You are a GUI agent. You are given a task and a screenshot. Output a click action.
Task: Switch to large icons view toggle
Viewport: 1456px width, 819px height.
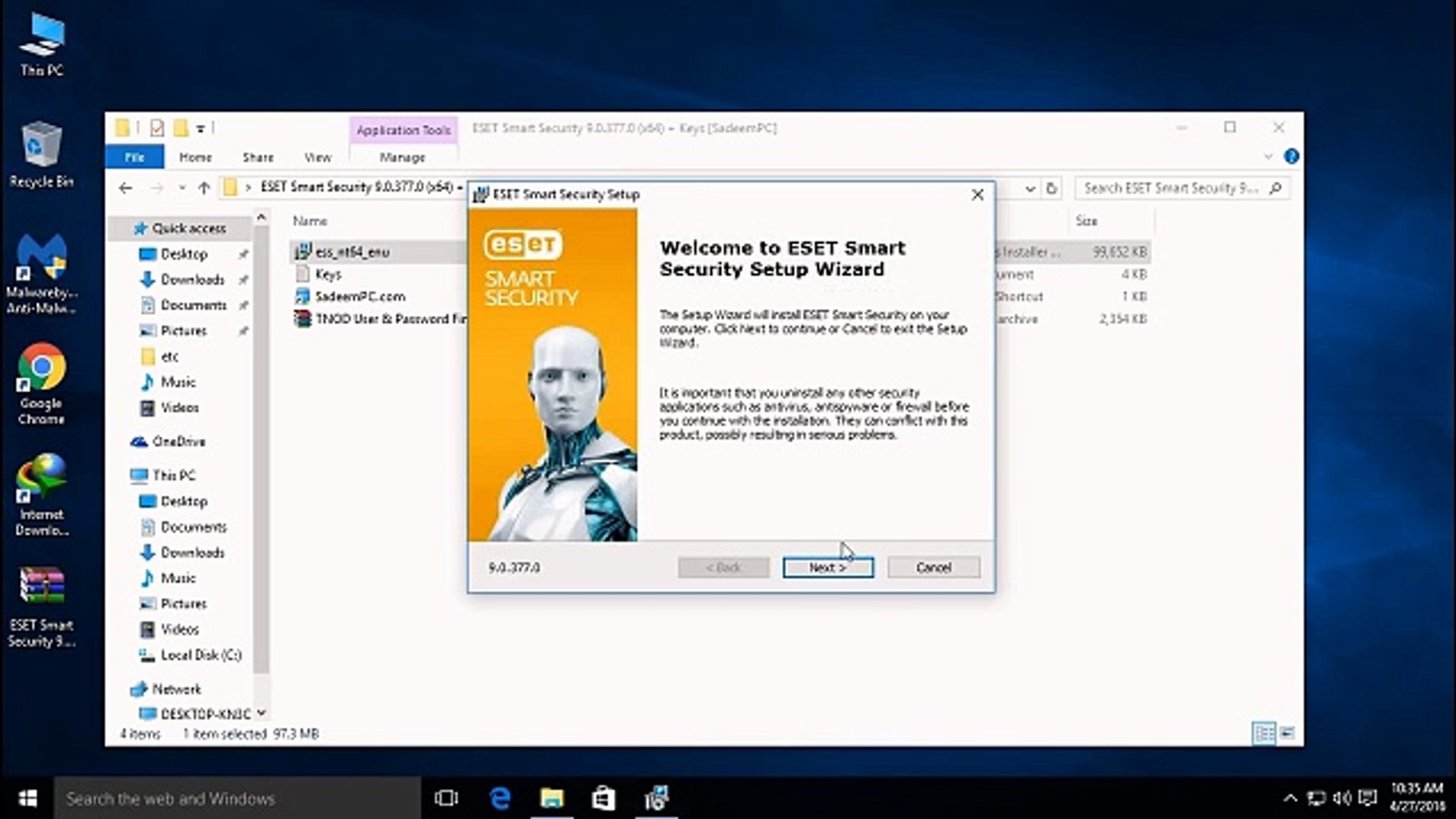point(1287,733)
